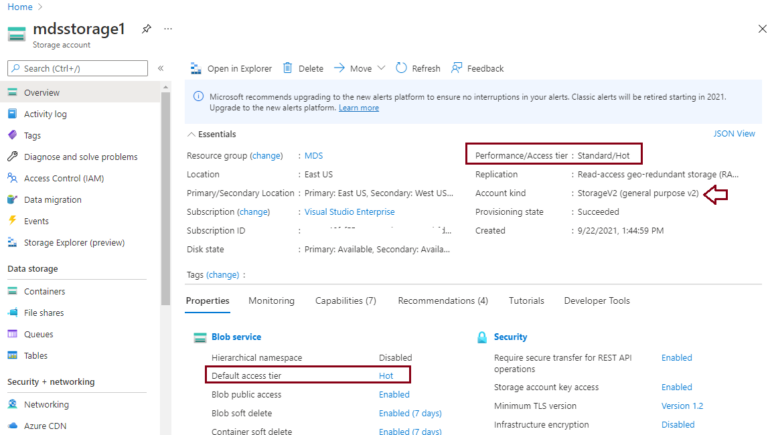Click change link next to Tags
This screenshot has height=435, width=768.
[x=223, y=275]
